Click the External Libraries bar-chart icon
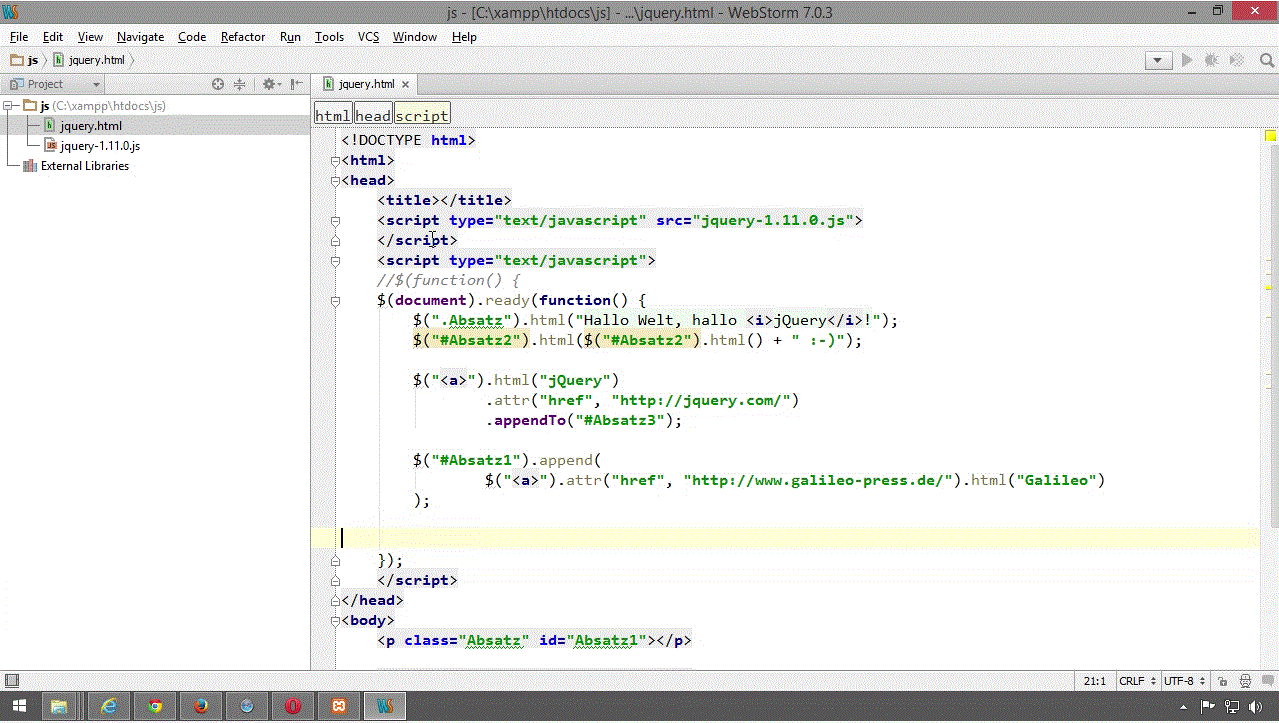Image resolution: width=1279 pixels, height=723 pixels. [x=30, y=166]
